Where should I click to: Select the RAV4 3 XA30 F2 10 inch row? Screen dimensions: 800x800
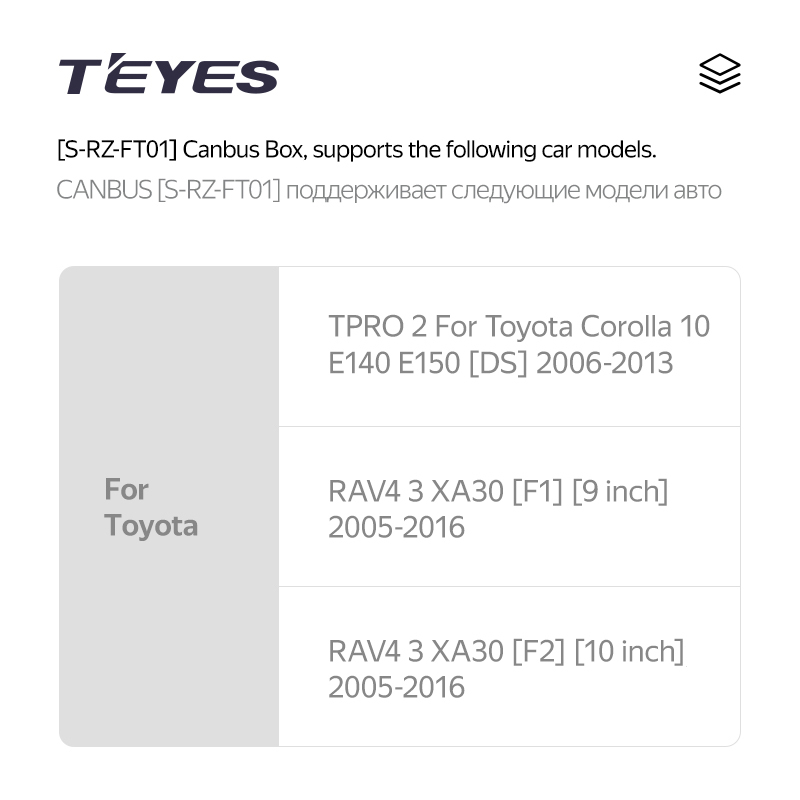coord(509,667)
